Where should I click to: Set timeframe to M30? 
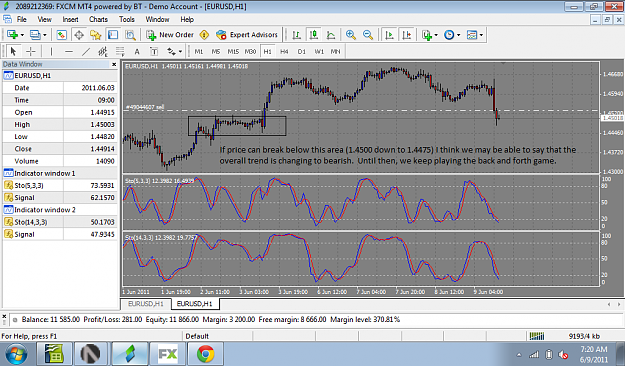coord(250,51)
